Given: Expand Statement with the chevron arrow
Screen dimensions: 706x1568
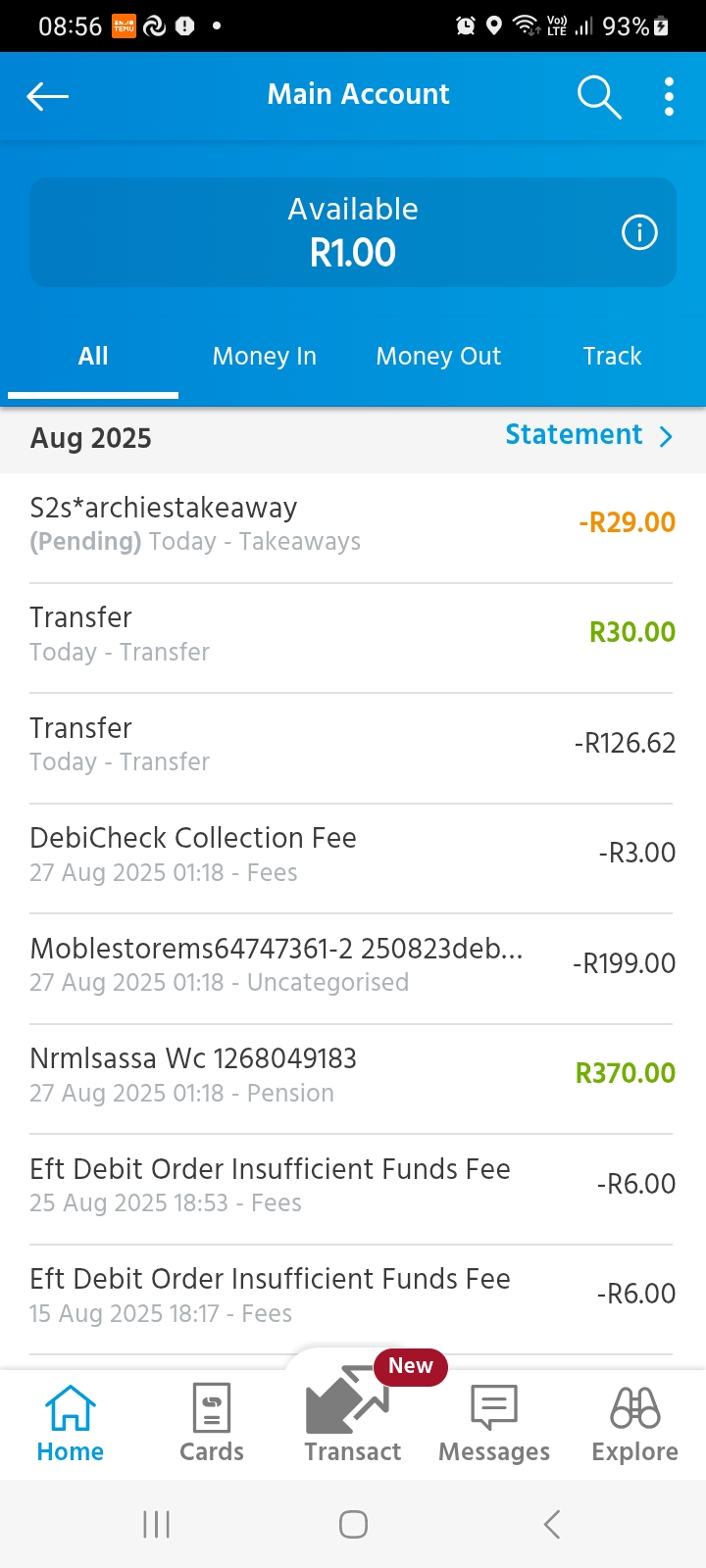Looking at the screenshot, I should coord(667,436).
